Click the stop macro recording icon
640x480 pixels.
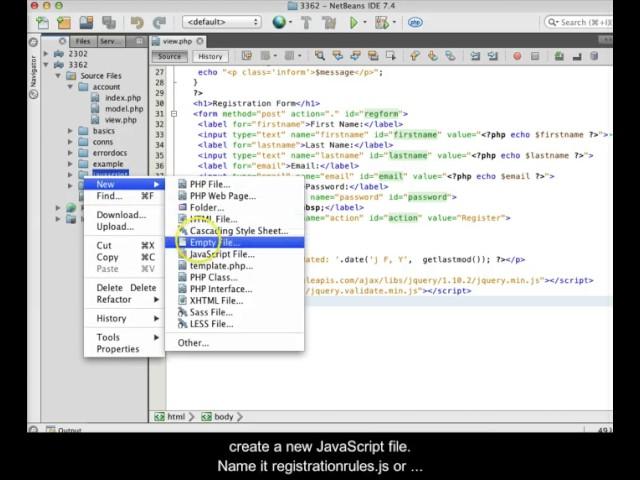[535, 56]
